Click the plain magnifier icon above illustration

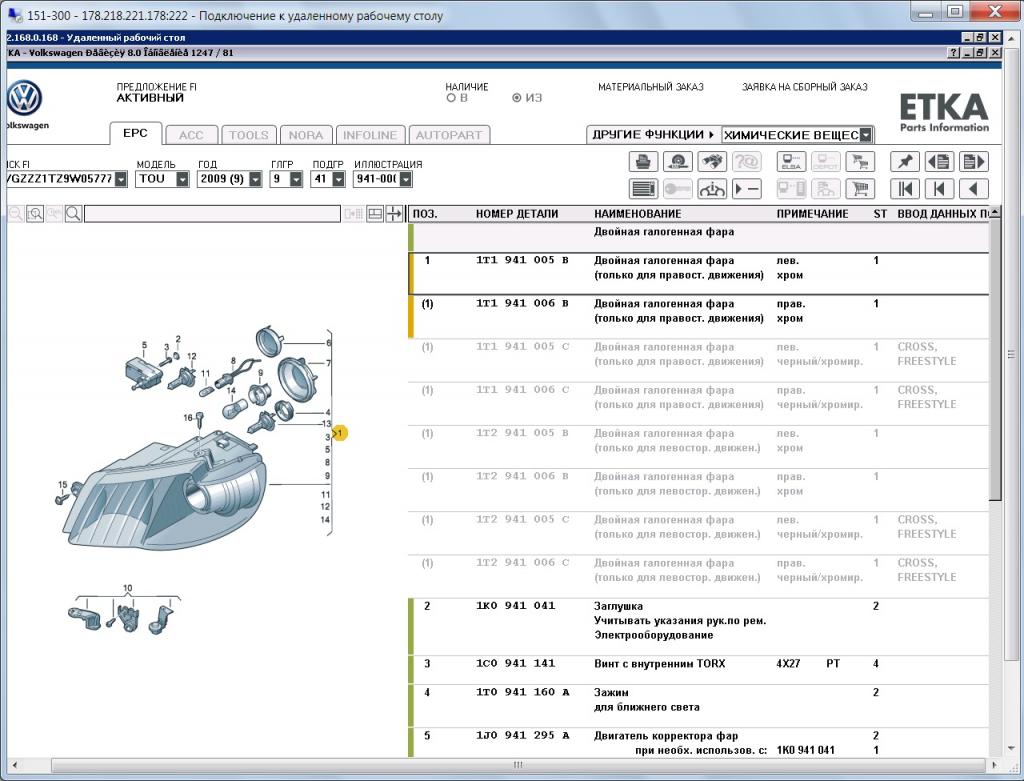click(x=73, y=214)
